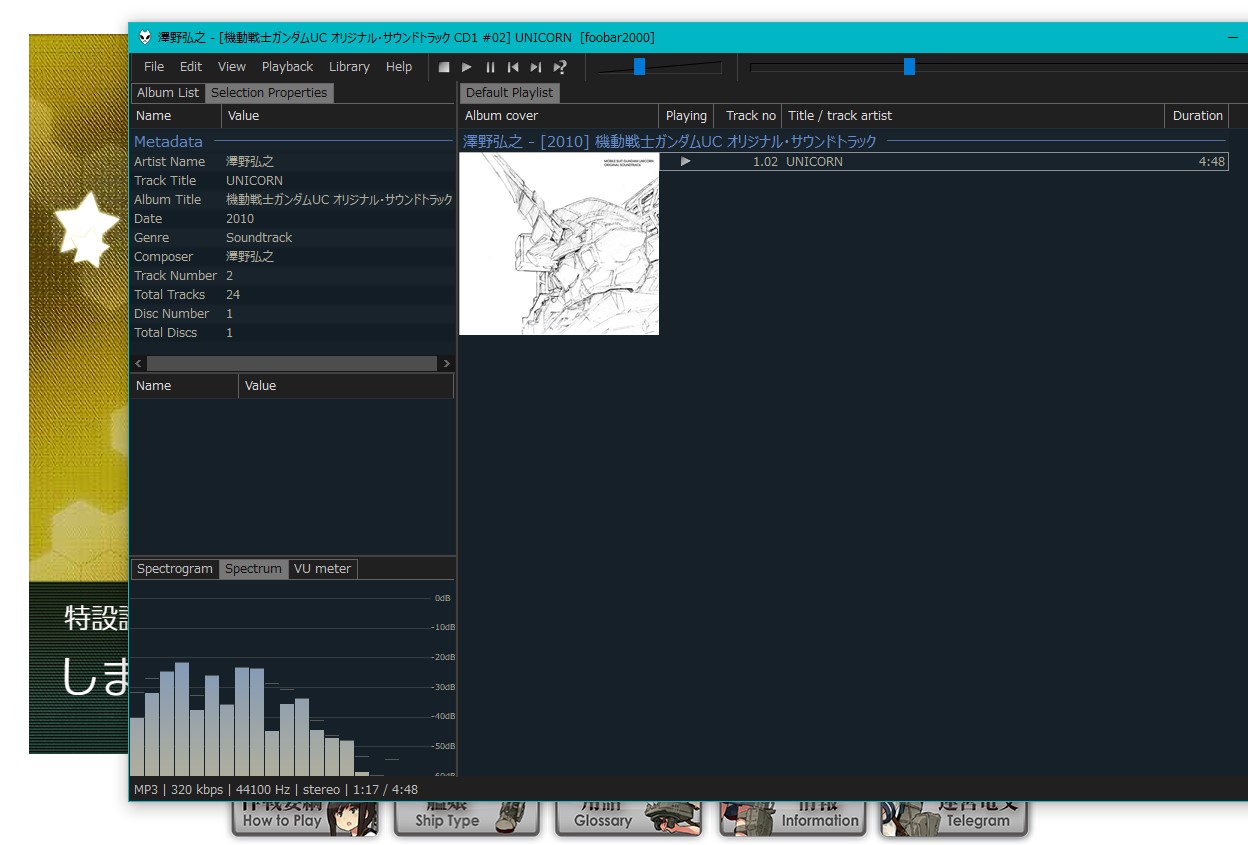
Task: Click the 4:48 duration in the playlist
Action: click(1212, 162)
